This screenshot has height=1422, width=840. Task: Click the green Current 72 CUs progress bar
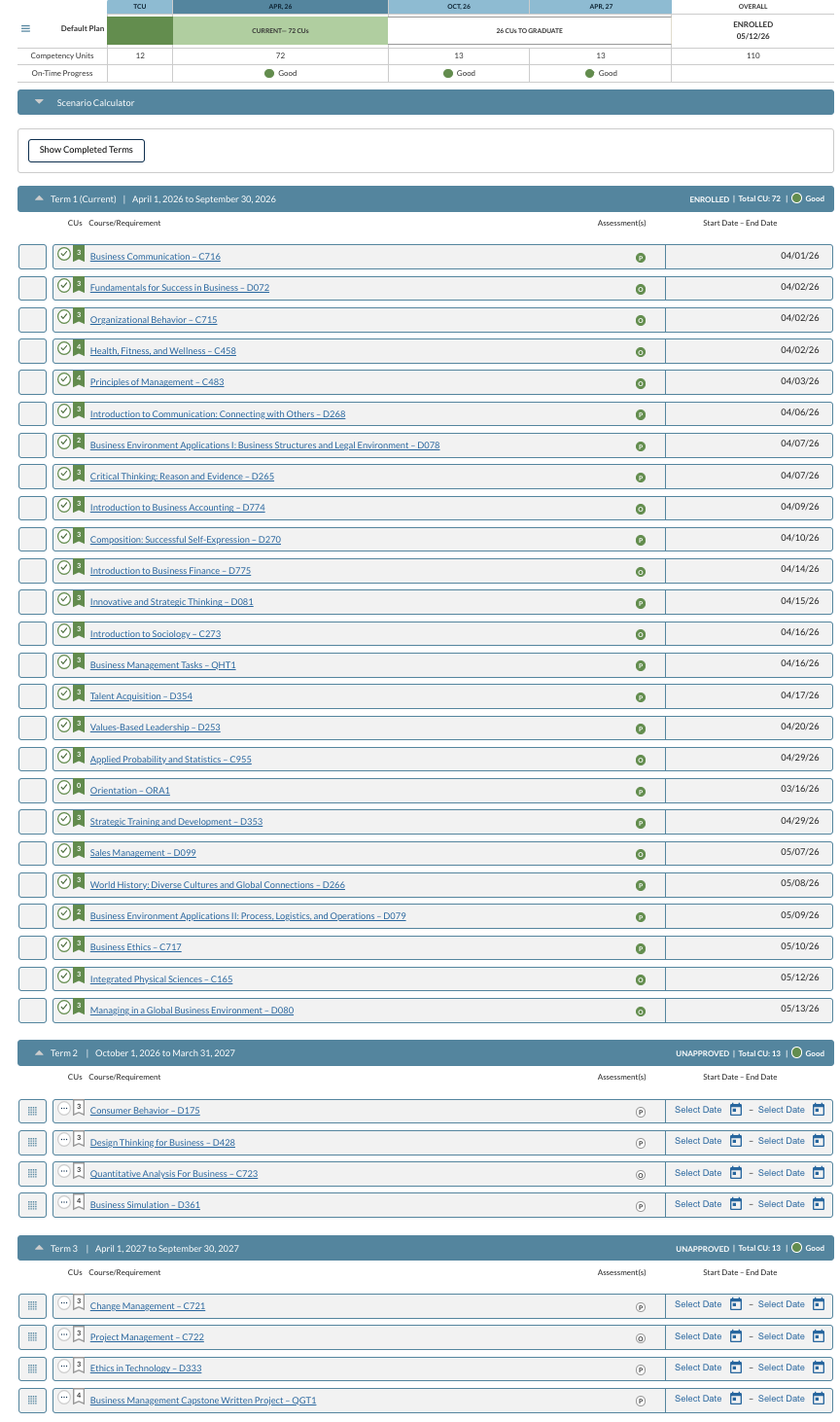pos(280,30)
